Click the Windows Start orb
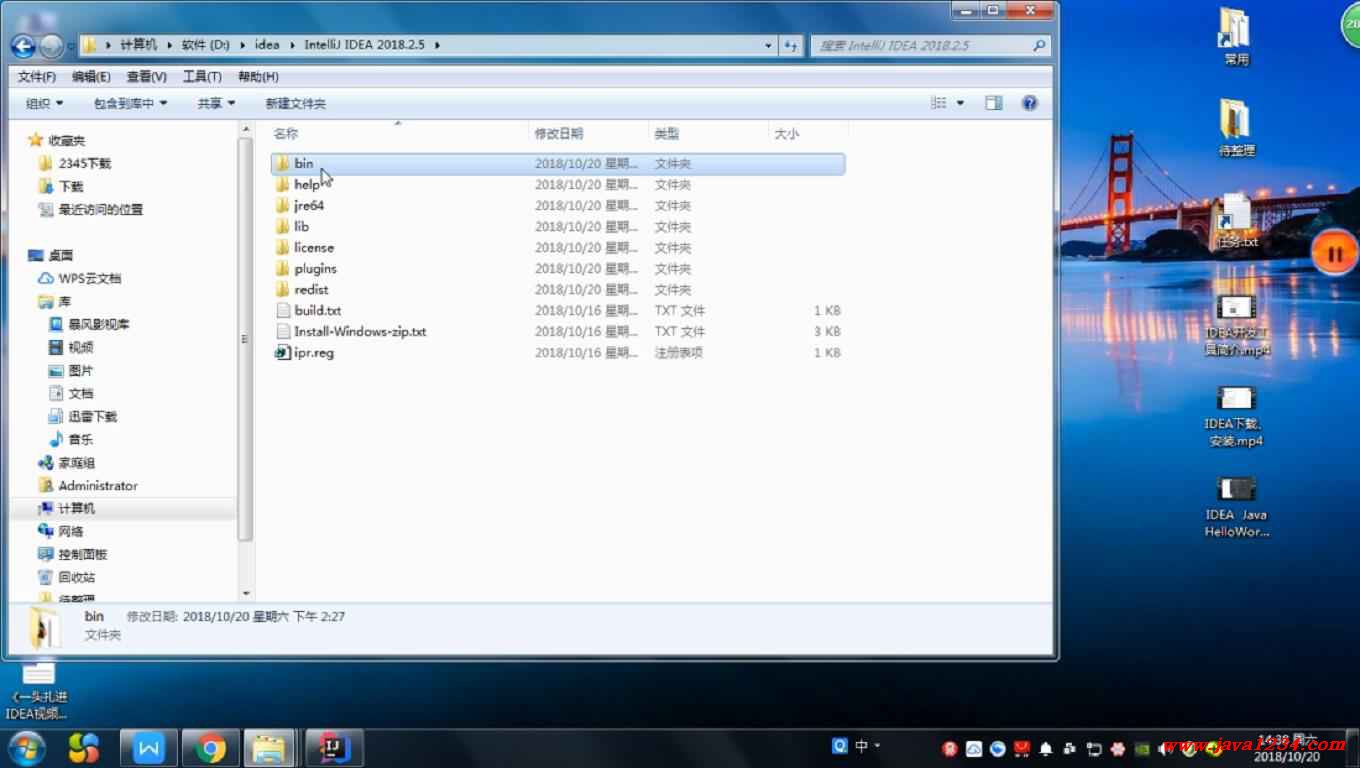Viewport: 1360px width, 768px height. tap(26, 748)
